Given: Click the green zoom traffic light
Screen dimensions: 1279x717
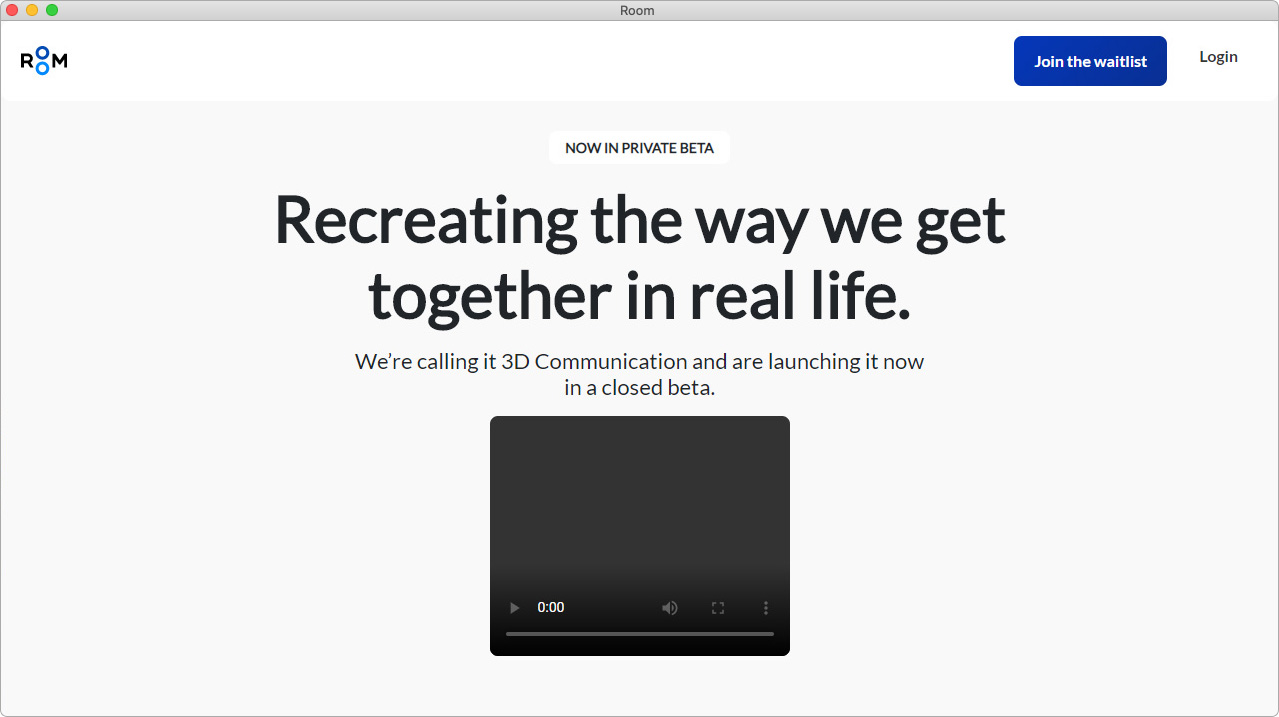Looking at the screenshot, I should (x=52, y=10).
